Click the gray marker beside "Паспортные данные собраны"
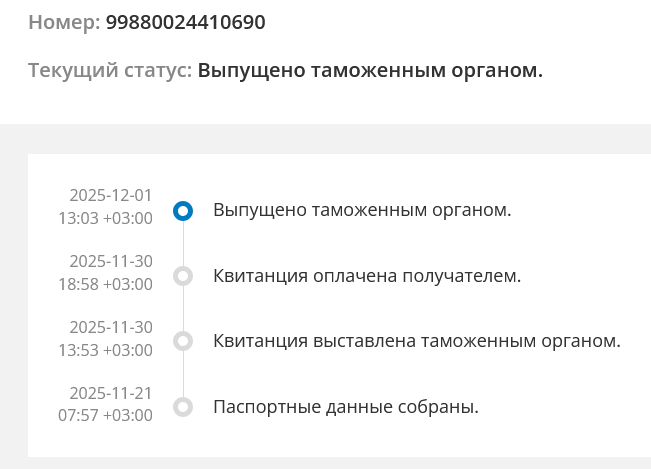The width and height of the screenshot is (651, 469). pyautogui.click(x=182, y=407)
